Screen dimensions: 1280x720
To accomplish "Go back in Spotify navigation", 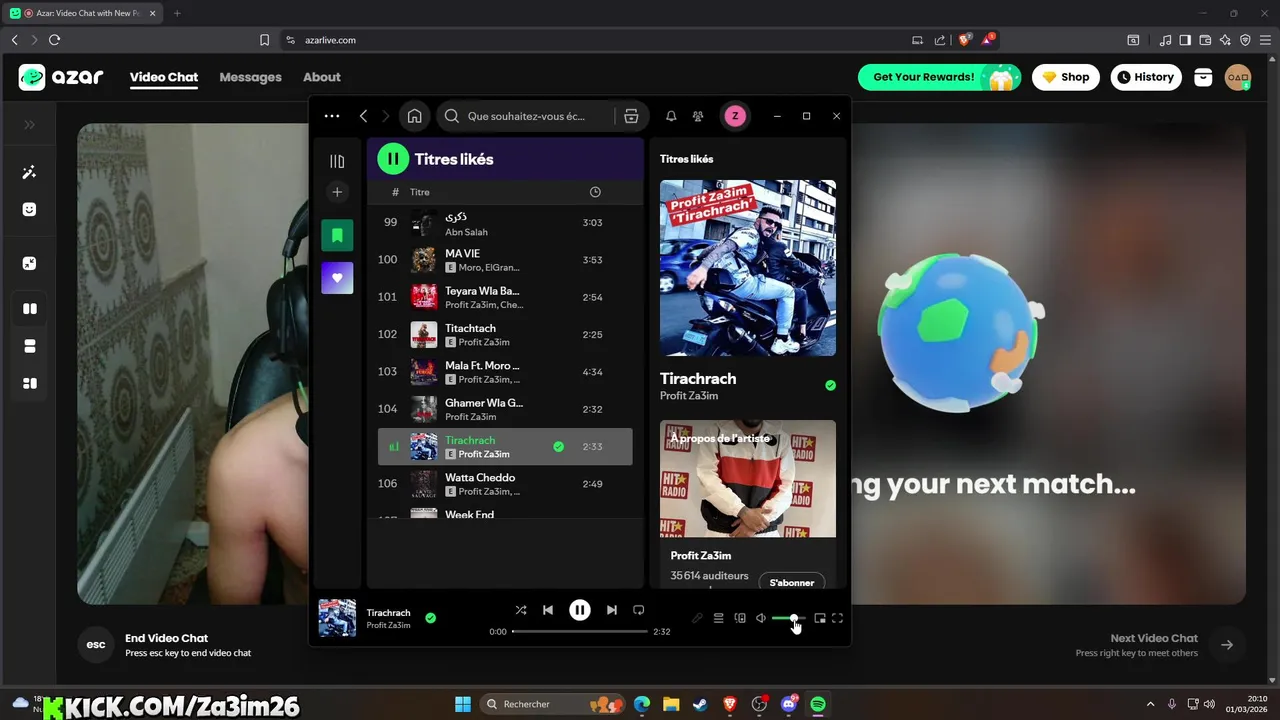I will tap(363, 116).
